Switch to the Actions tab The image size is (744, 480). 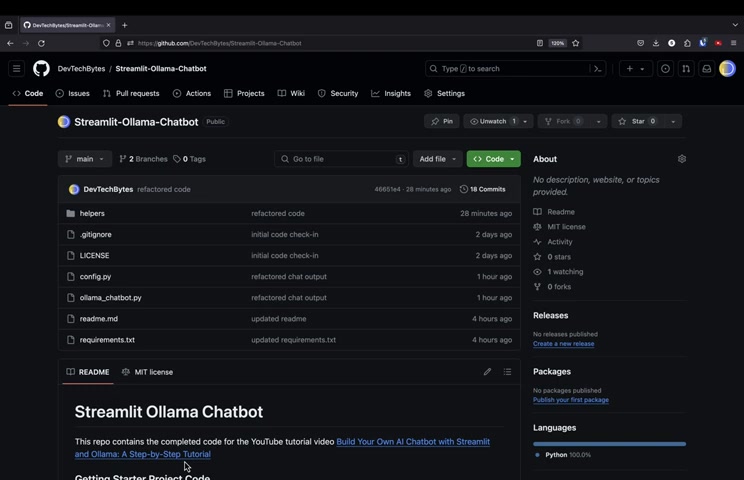tap(192, 93)
